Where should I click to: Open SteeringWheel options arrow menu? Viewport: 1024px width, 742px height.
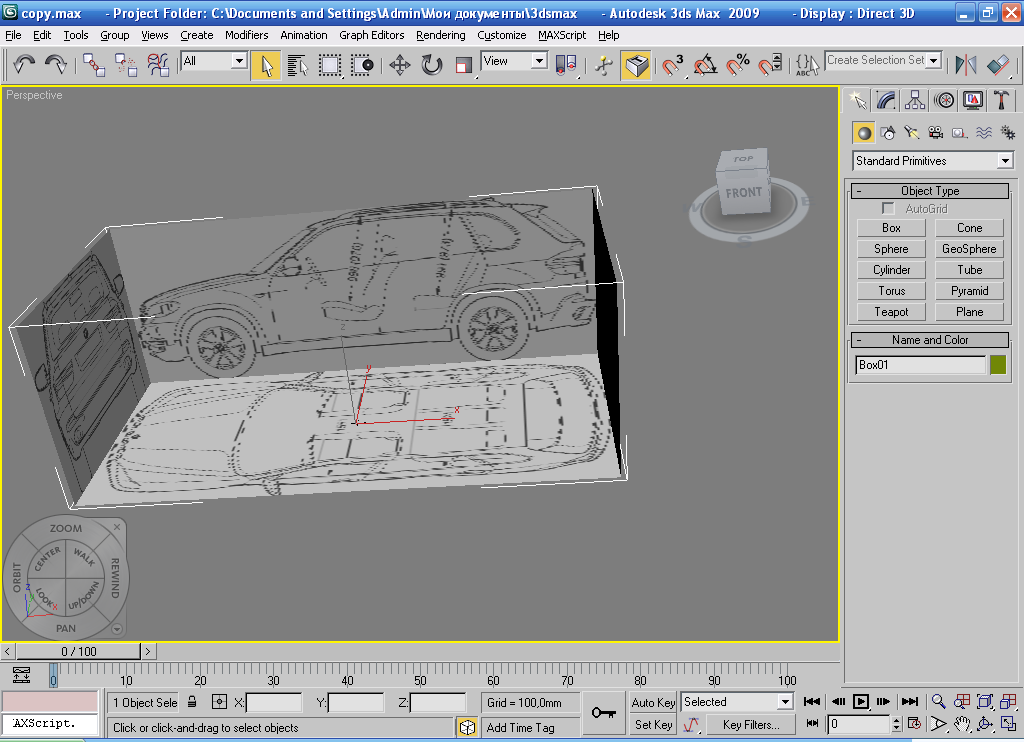[x=117, y=629]
